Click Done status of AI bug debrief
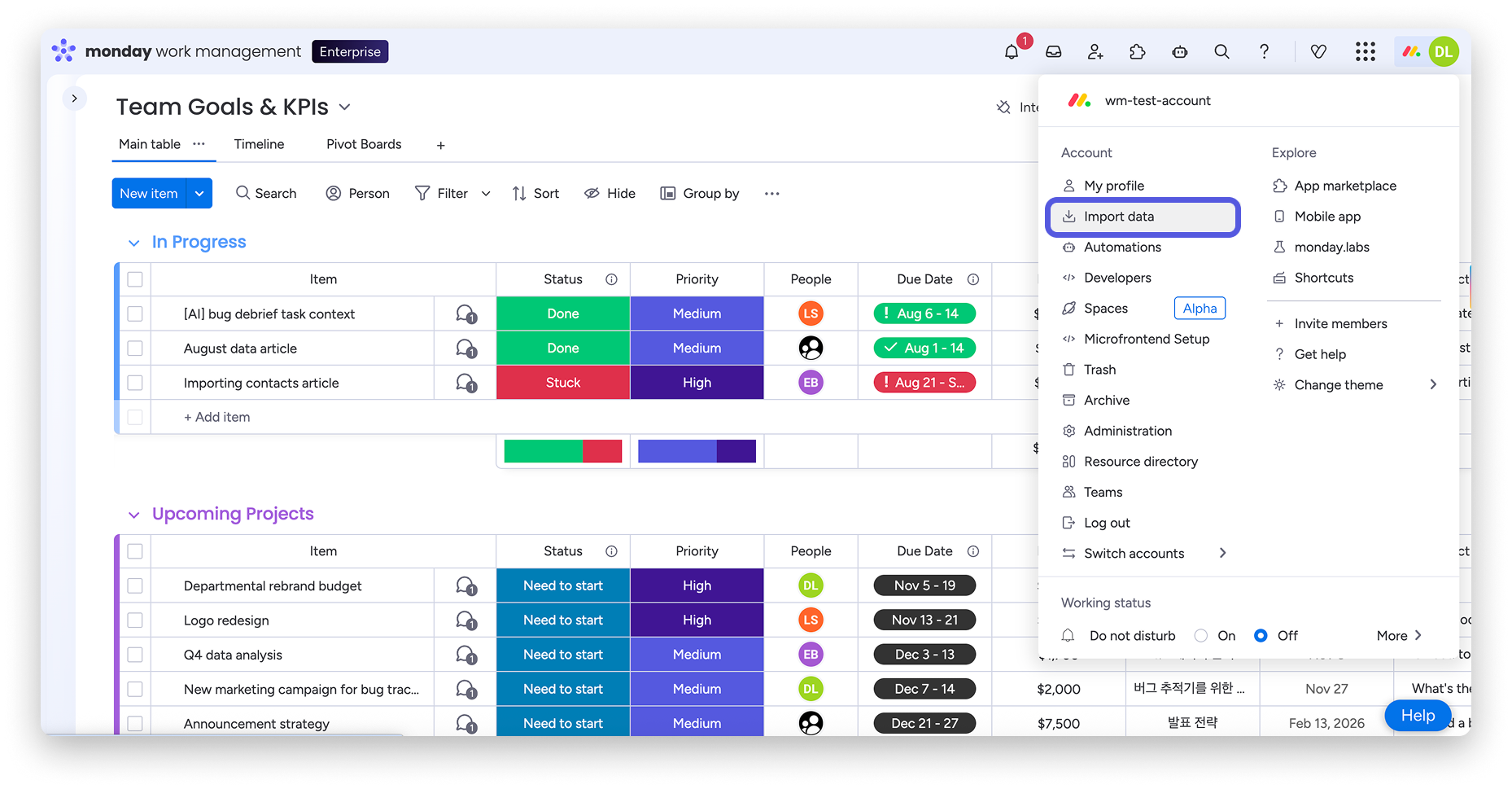Viewport: 1512px width, 789px height. click(x=563, y=313)
